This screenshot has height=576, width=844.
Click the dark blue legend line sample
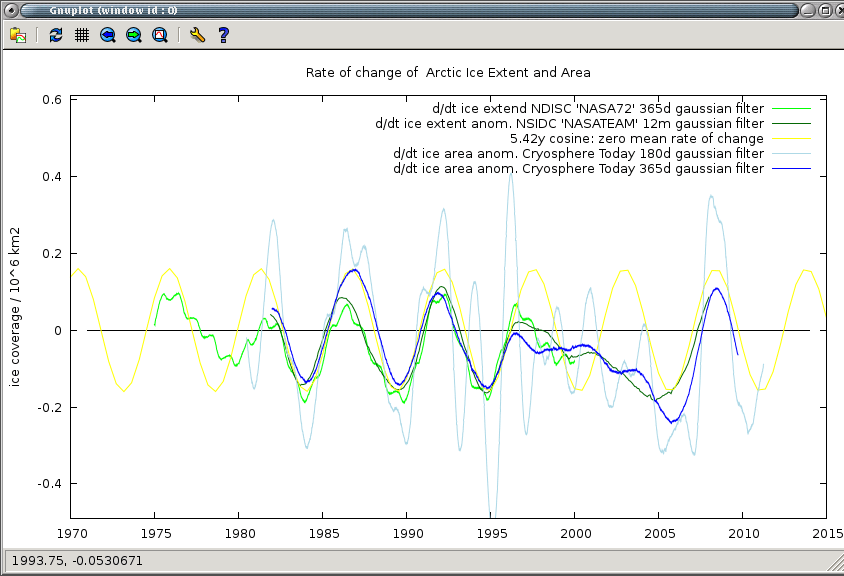(x=791, y=169)
